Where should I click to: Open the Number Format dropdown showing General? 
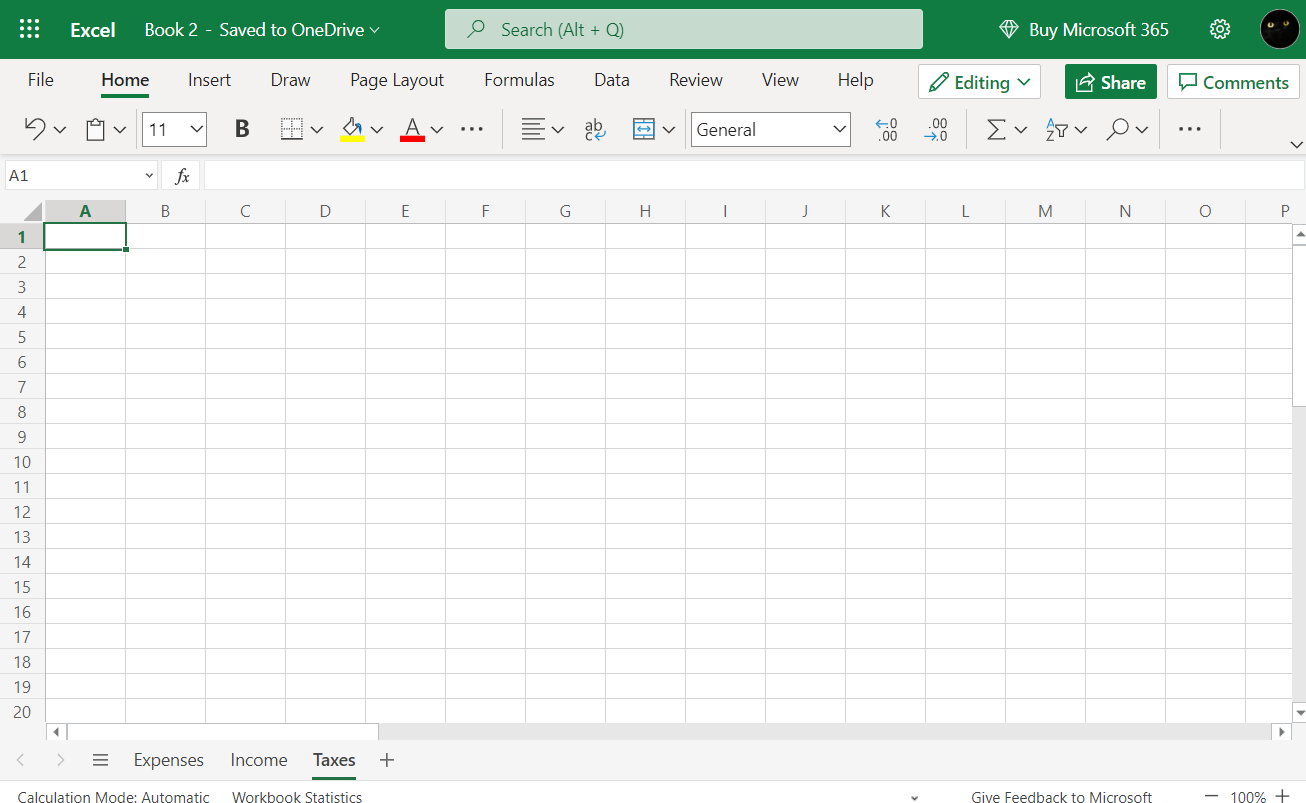pyautogui.click(x=770, y=129)
